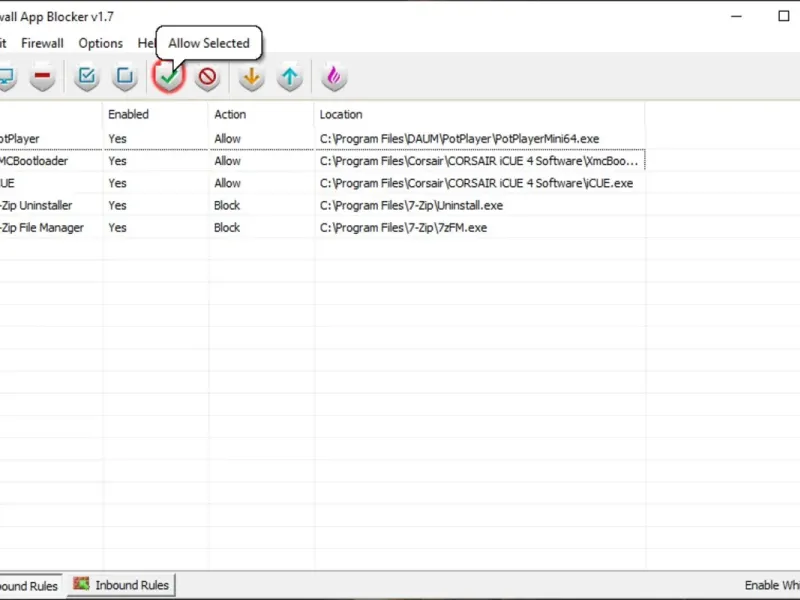
Task: Click Yes in the 7-Zip File Manager row
Action: pyautogui.click(x=117, y=228)
